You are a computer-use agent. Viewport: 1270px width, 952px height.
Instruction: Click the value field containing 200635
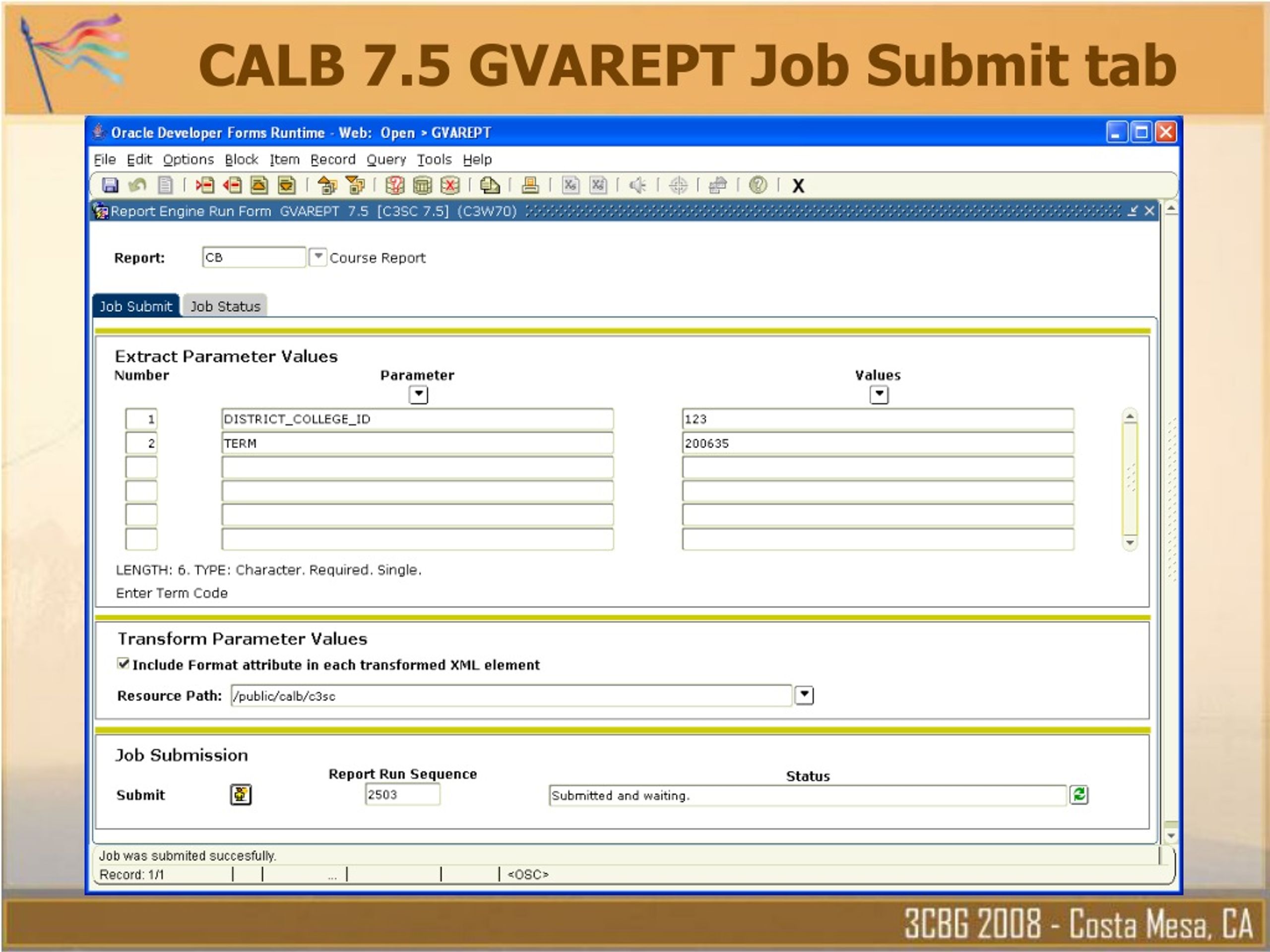878,443
